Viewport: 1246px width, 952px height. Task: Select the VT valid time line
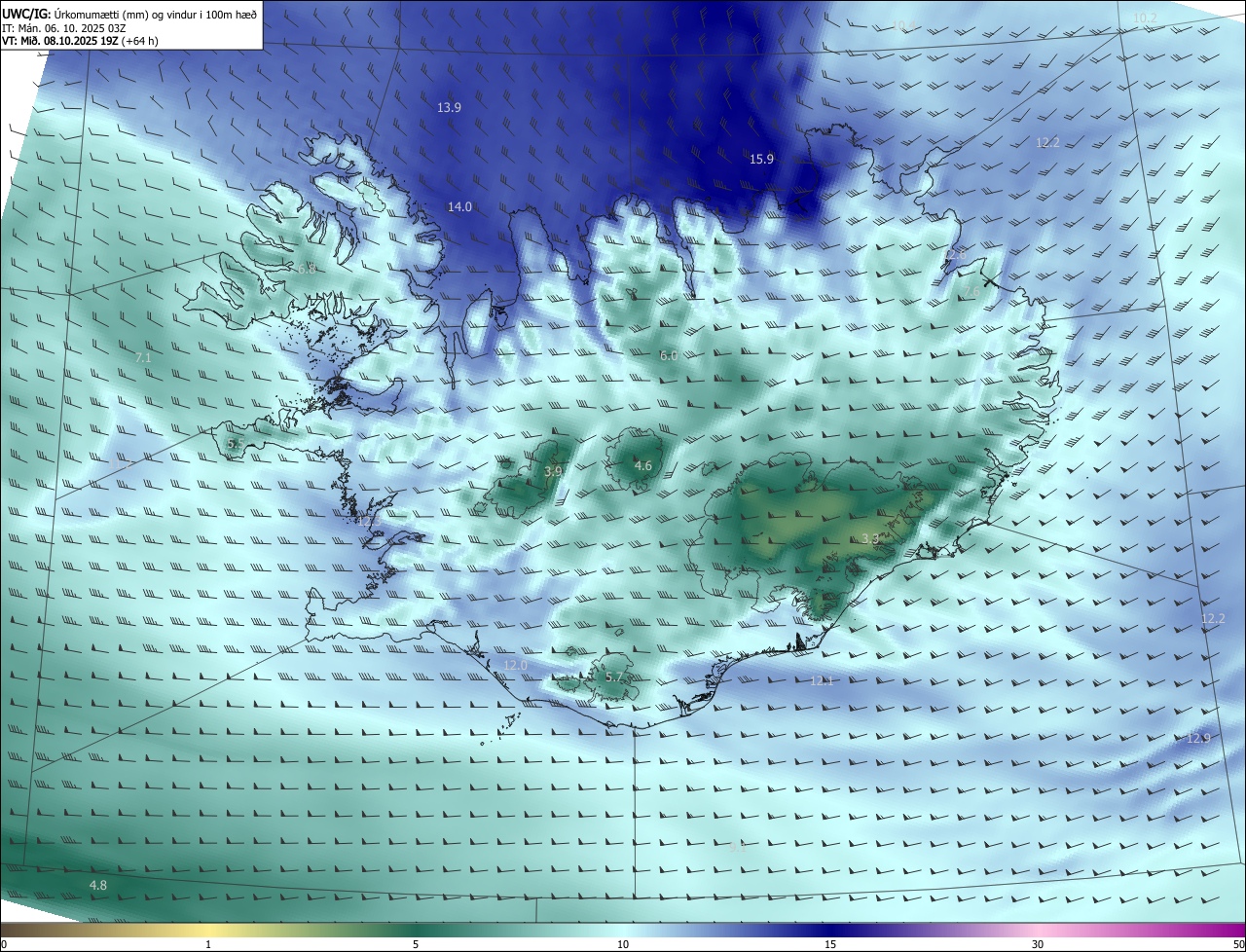click(80, 41)
